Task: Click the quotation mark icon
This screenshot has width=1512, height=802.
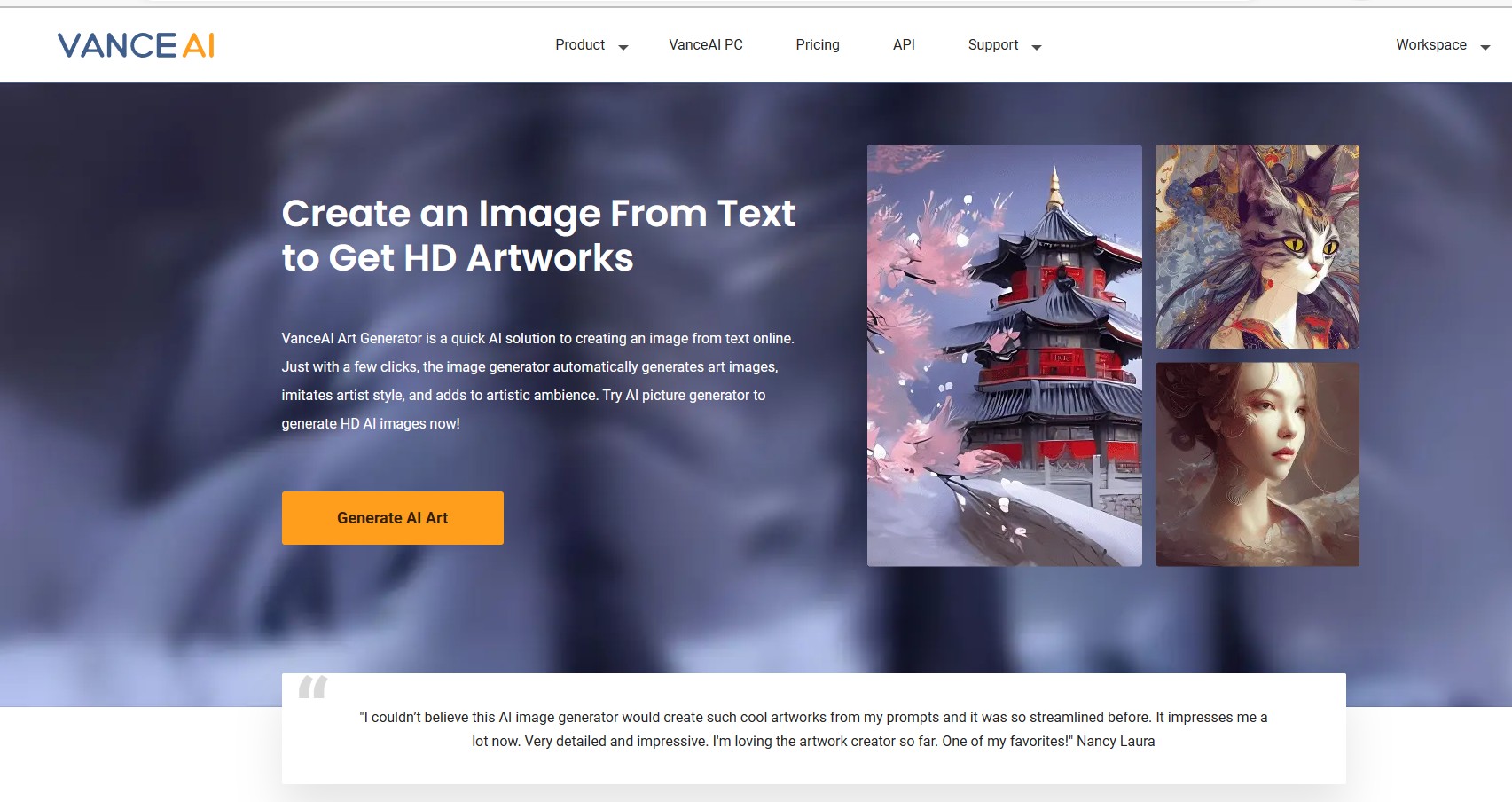Action: pyautogui.click(x=312, y=687)
